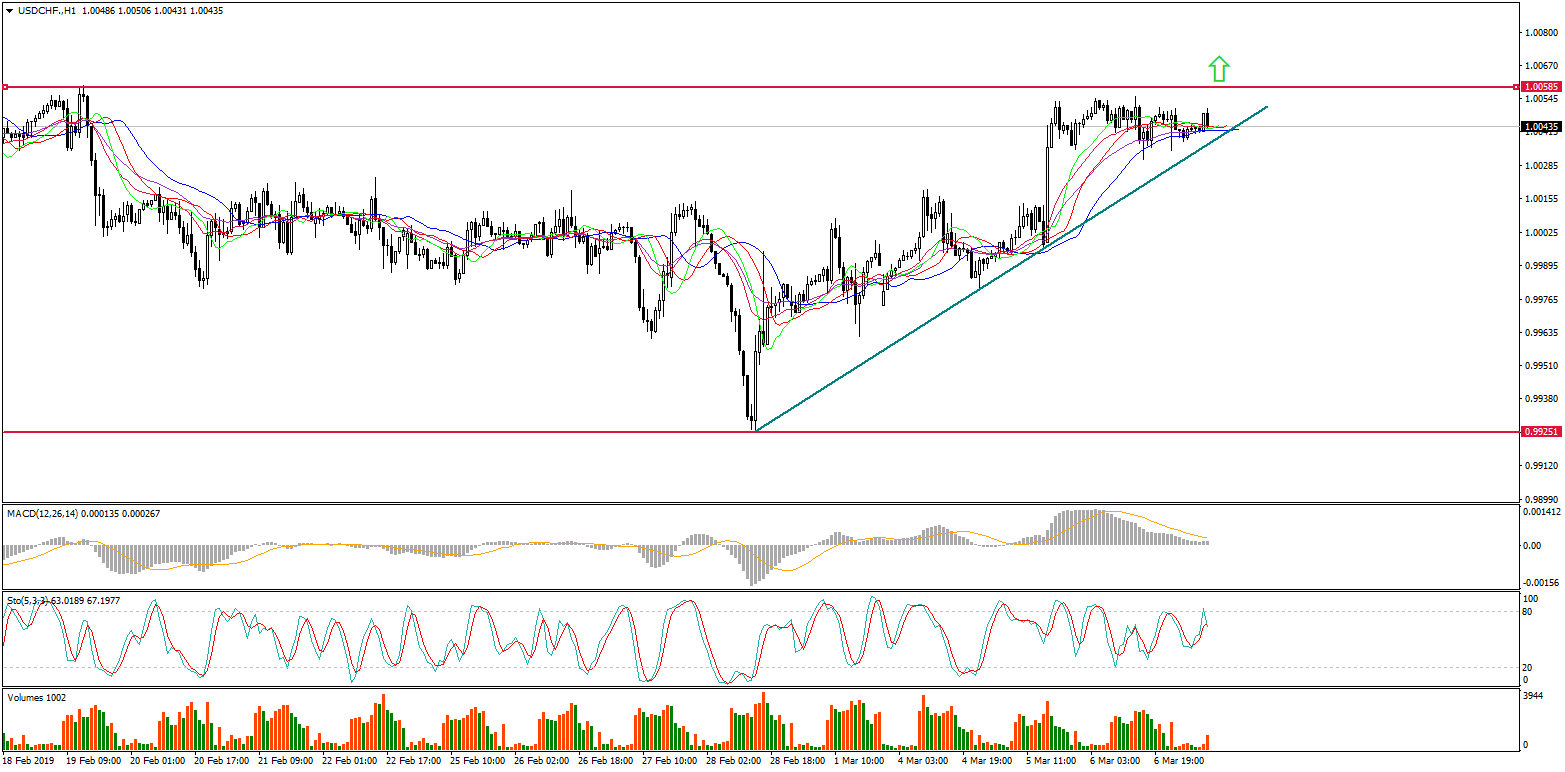Image resolution: width=1565 pixels, height=772 pixels.
Task: Click the 5 Mar 11:00 time label
Action: (x=1050, y=761)
